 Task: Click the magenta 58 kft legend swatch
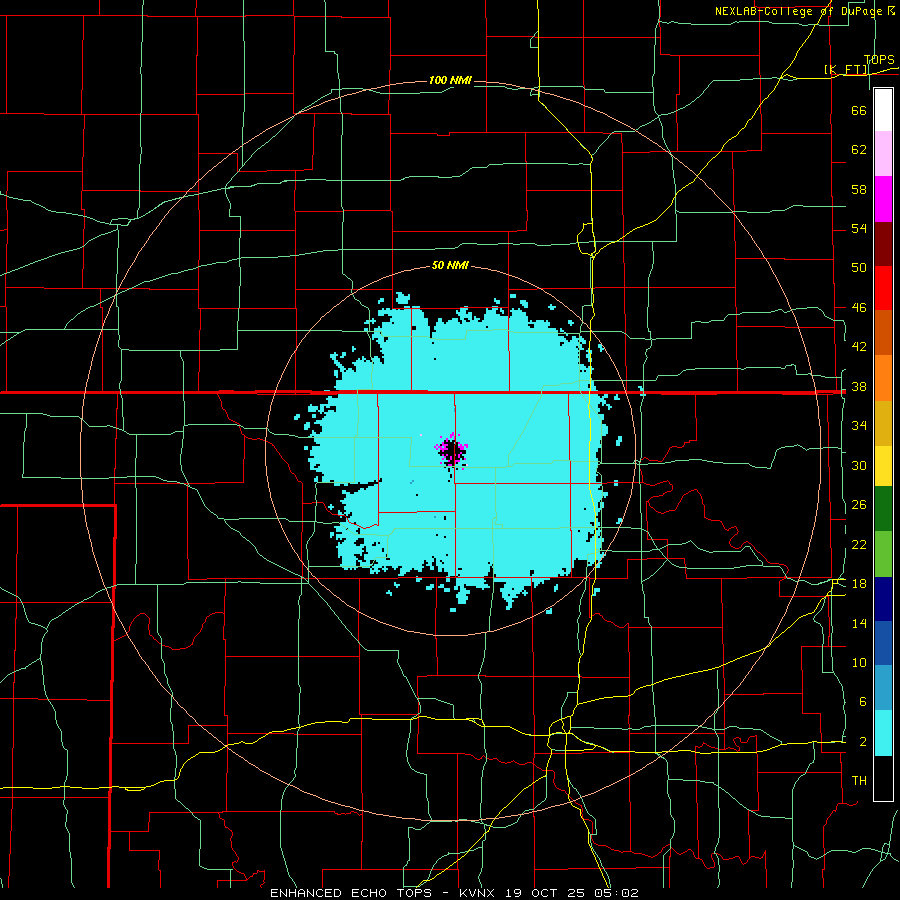[x=883, y=199]
